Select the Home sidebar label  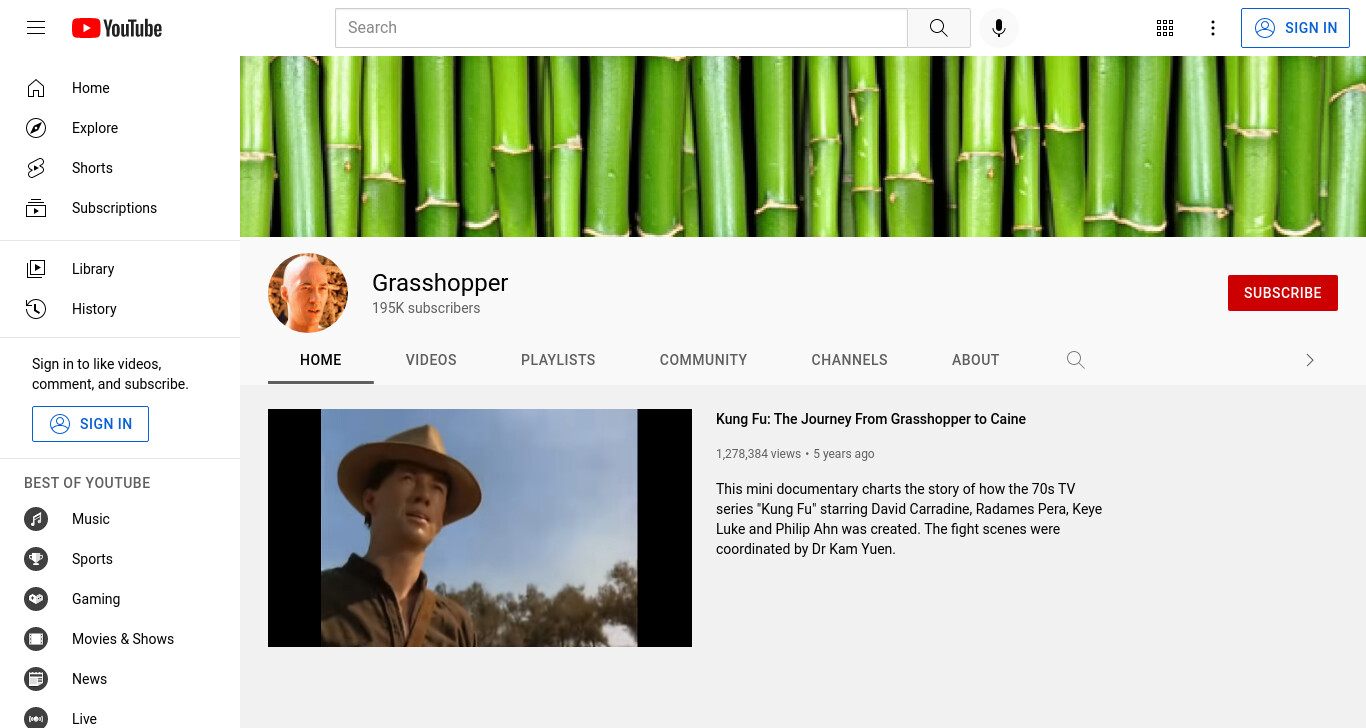(91, 88)
